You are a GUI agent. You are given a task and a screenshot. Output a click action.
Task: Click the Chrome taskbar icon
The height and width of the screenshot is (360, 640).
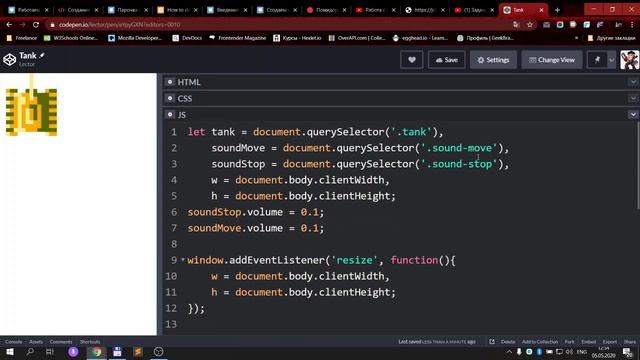tap(97, 352)
